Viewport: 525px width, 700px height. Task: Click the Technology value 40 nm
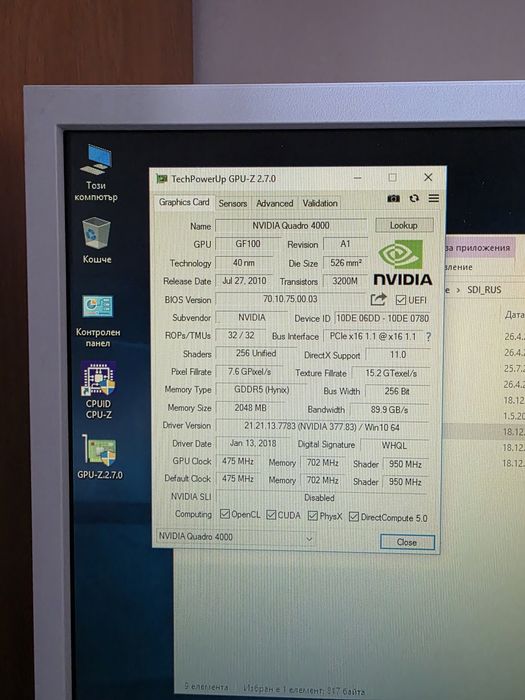[244, 262]
